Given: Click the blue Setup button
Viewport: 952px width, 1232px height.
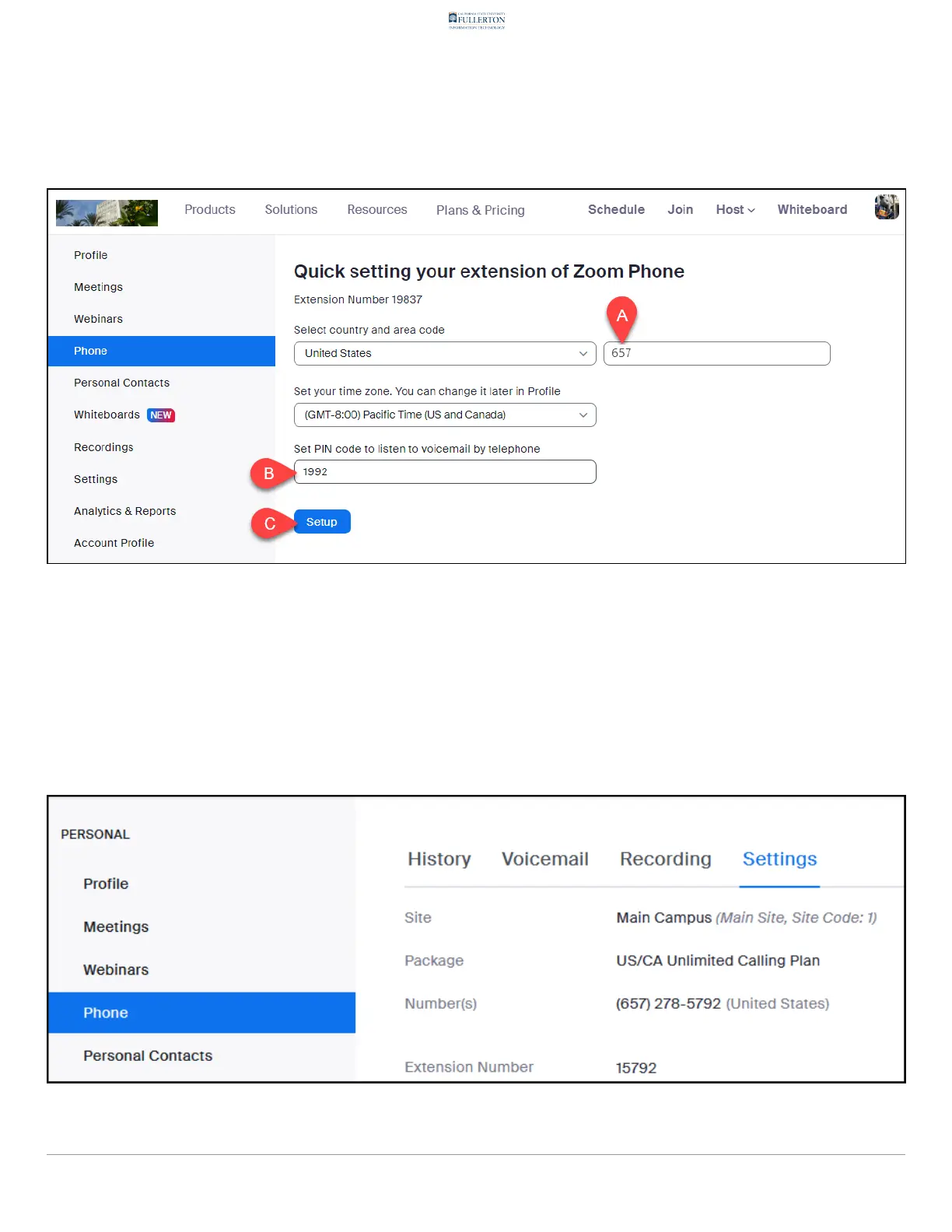Looking at the screenshot, I should click(322, 522).
